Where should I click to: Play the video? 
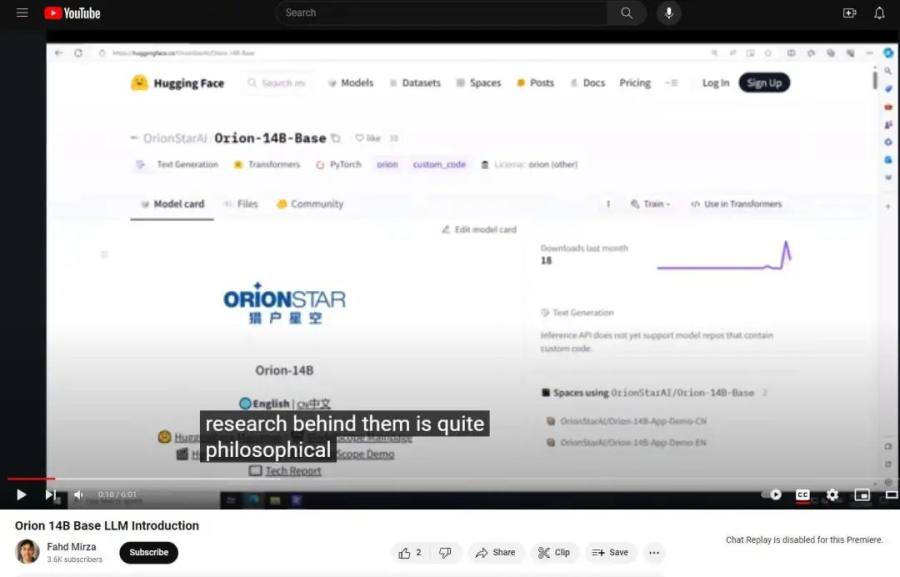pyautogui.click(x=21, y=494)
